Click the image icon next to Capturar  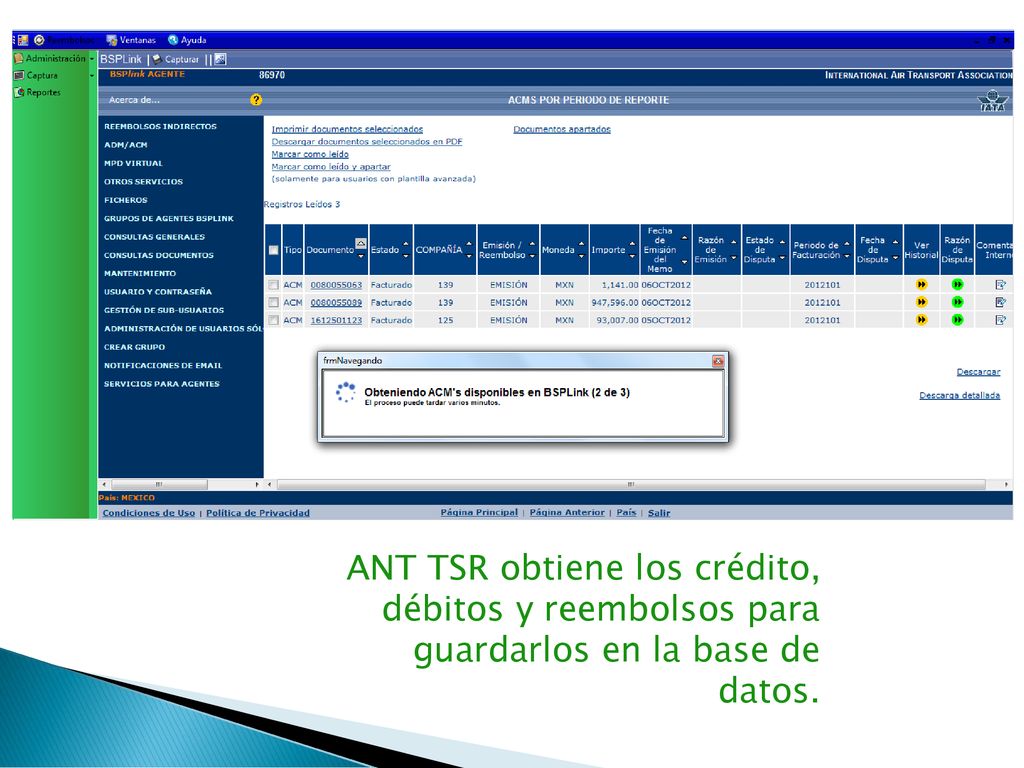[221, 59]
